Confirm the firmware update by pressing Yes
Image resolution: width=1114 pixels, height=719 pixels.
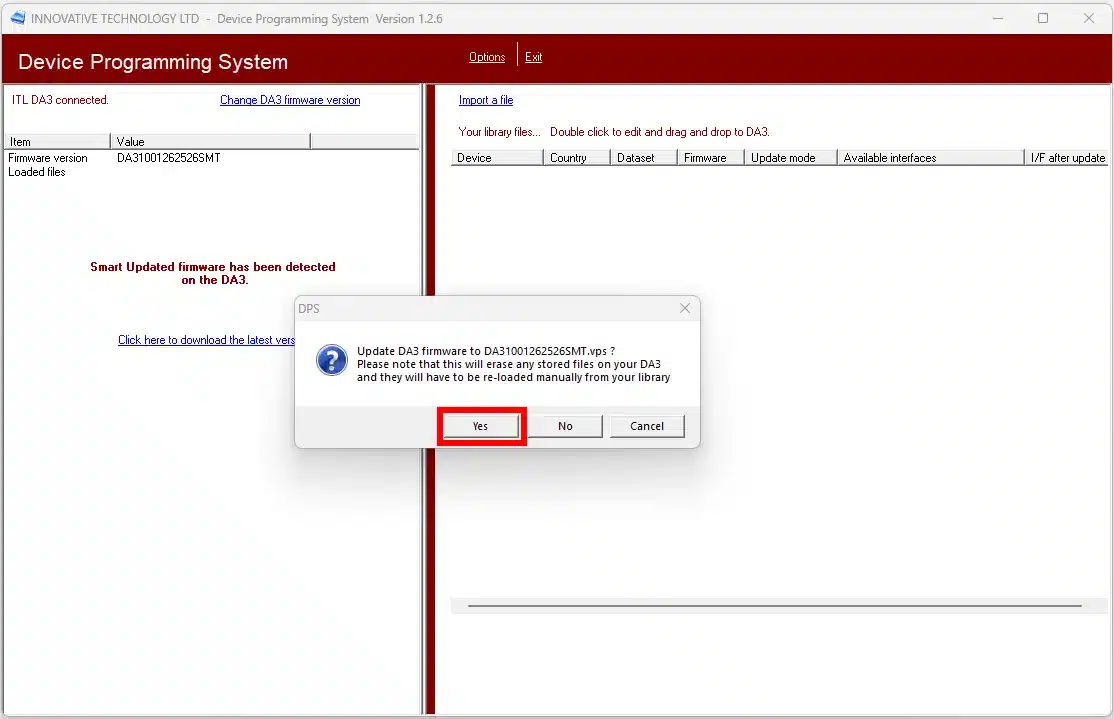481,426
